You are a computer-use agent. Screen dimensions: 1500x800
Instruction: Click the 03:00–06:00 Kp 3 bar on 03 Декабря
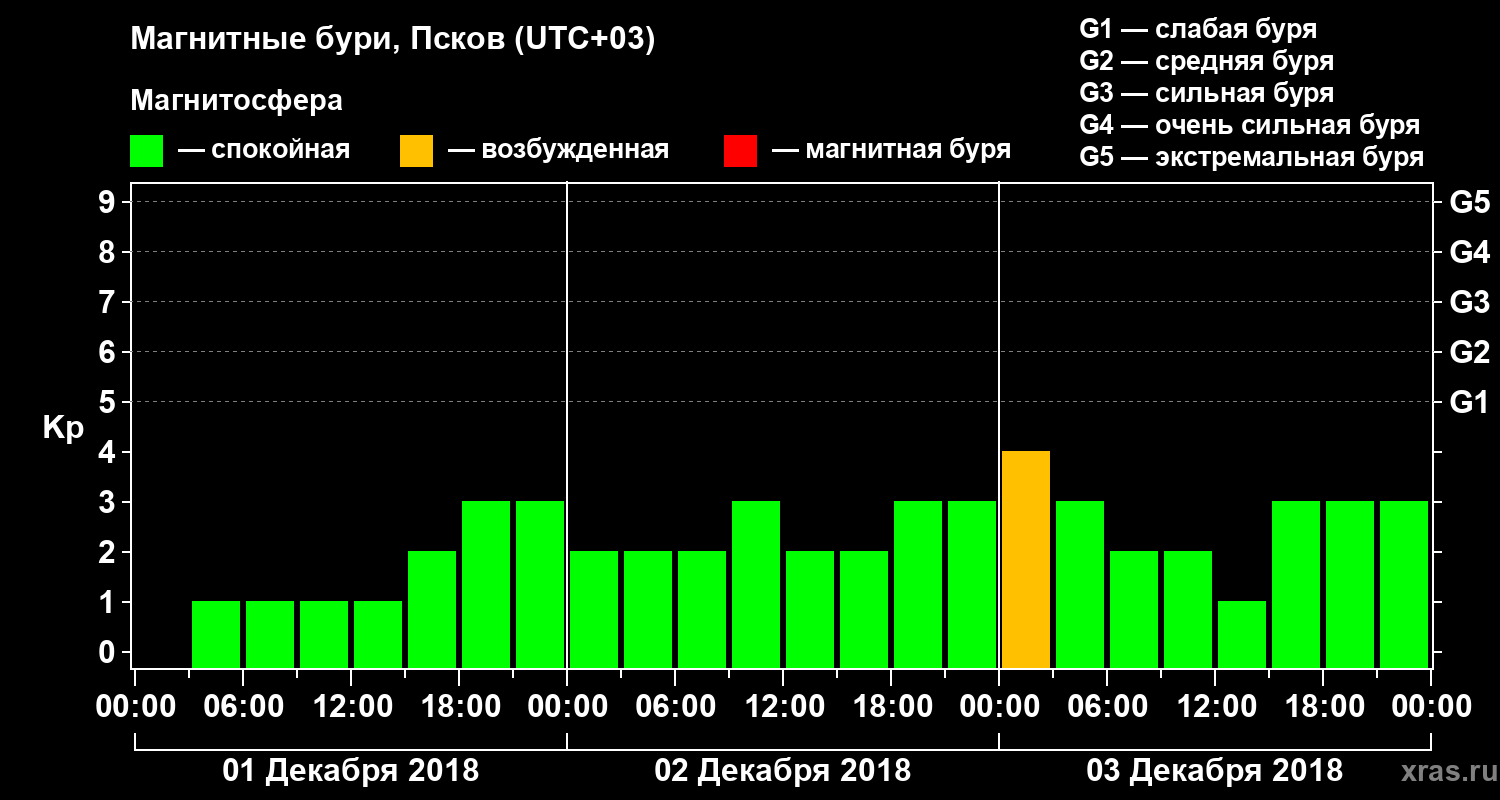tap(1080, 584)
